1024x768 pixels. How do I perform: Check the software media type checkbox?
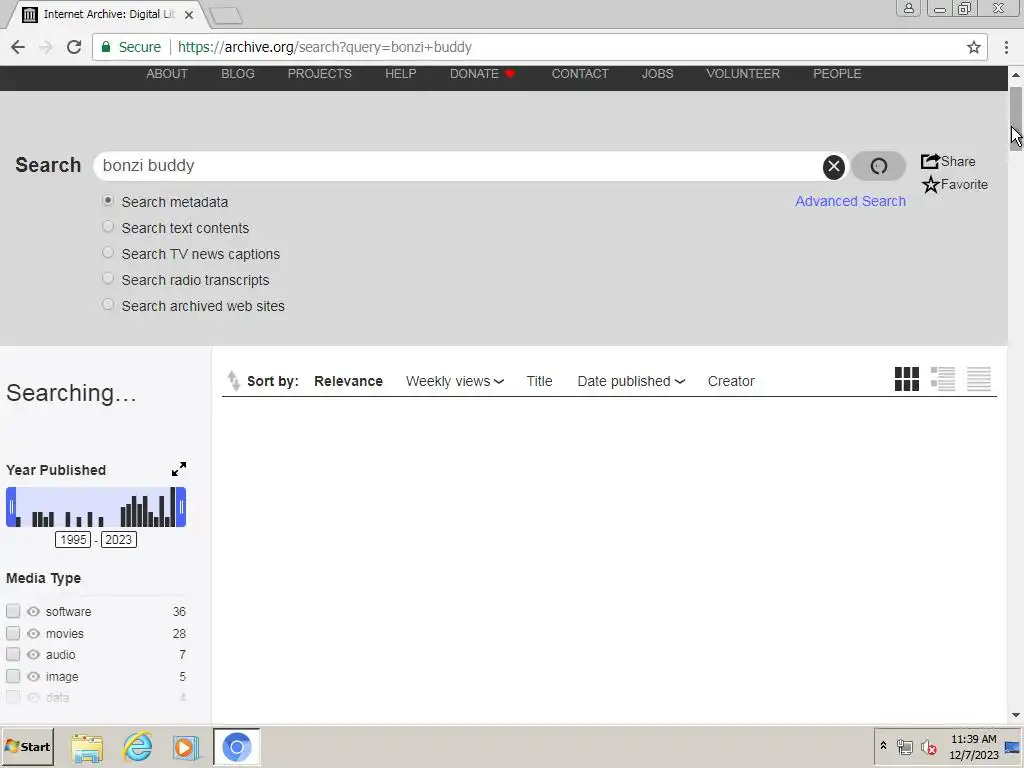(x=13, y=611)
